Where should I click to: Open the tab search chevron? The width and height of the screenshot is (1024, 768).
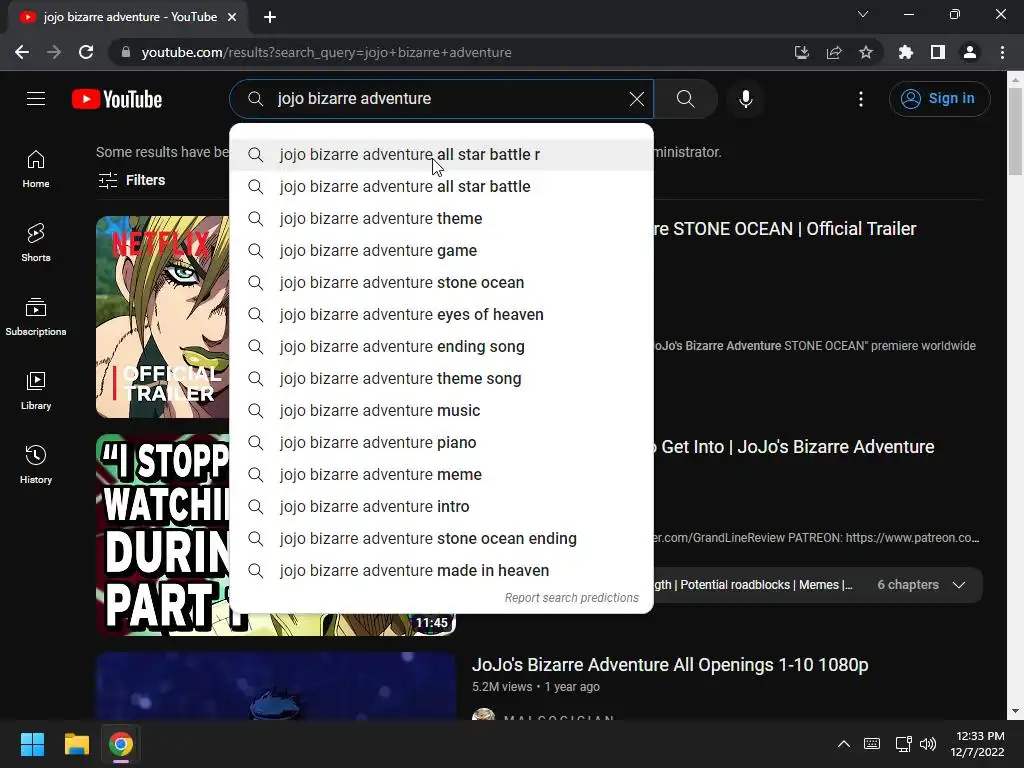(863, 14)
